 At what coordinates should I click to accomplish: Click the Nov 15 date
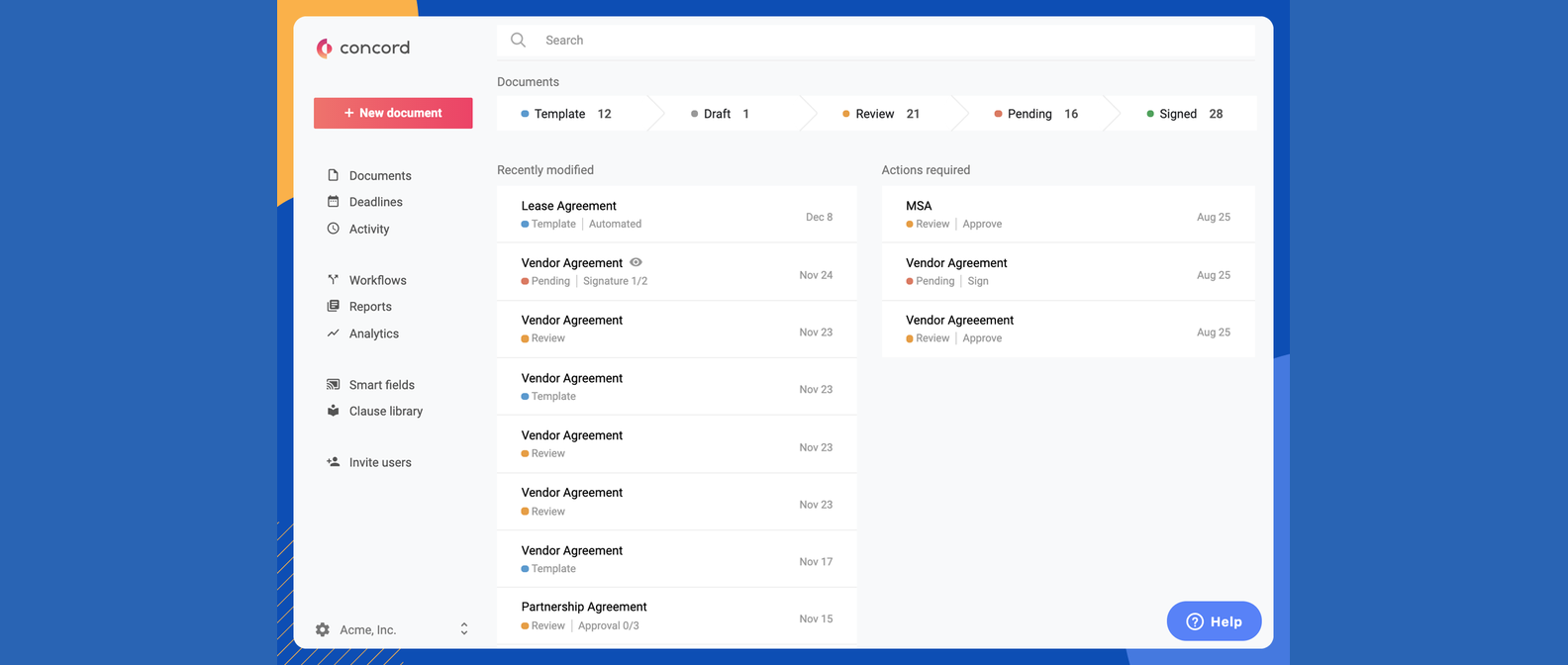[816, 618]
